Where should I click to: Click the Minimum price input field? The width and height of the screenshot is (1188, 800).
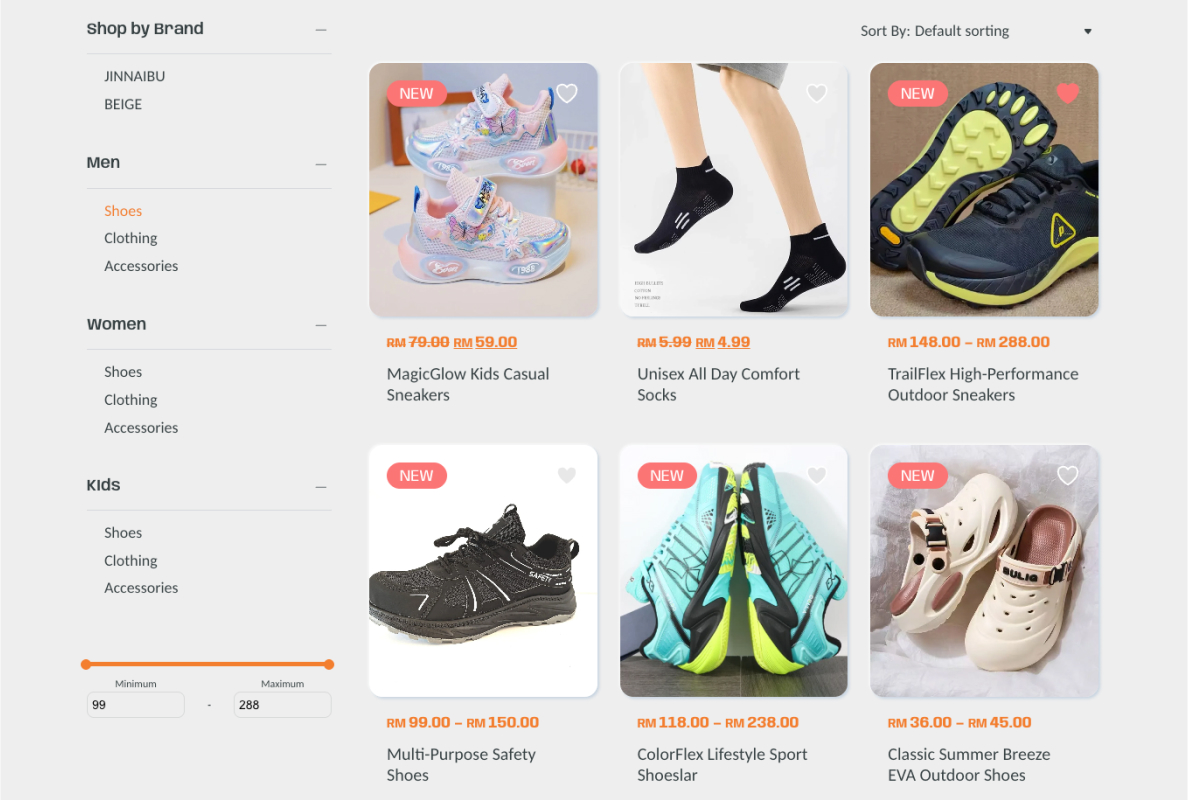(x=136, y=705)
